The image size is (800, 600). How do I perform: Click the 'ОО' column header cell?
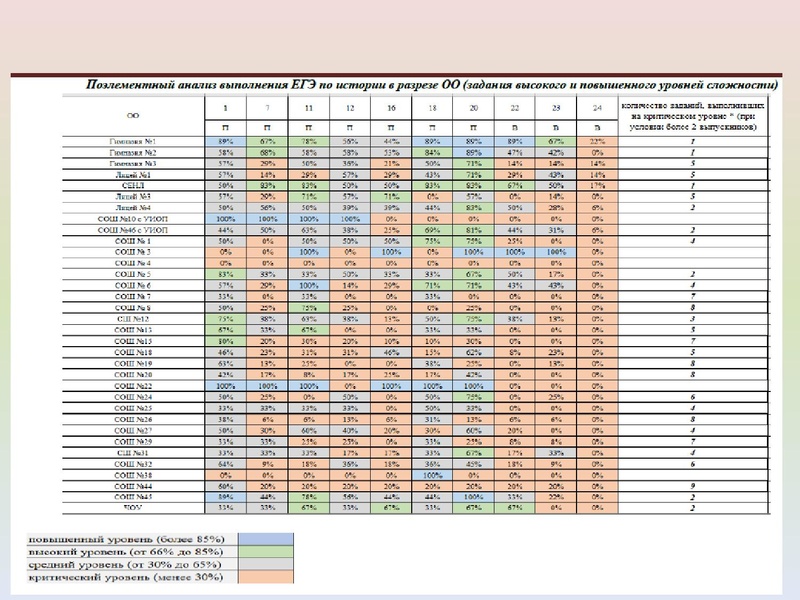(134, 115)
